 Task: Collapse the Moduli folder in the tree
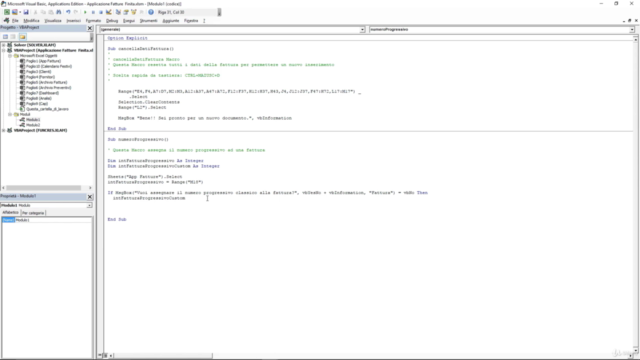(x=10, y=114)
